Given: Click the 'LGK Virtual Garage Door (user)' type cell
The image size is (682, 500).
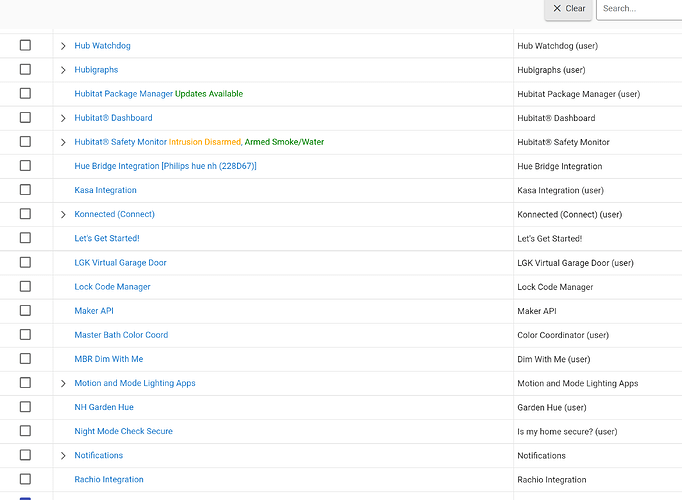Looking at the screenshot, I should (575, 263).
